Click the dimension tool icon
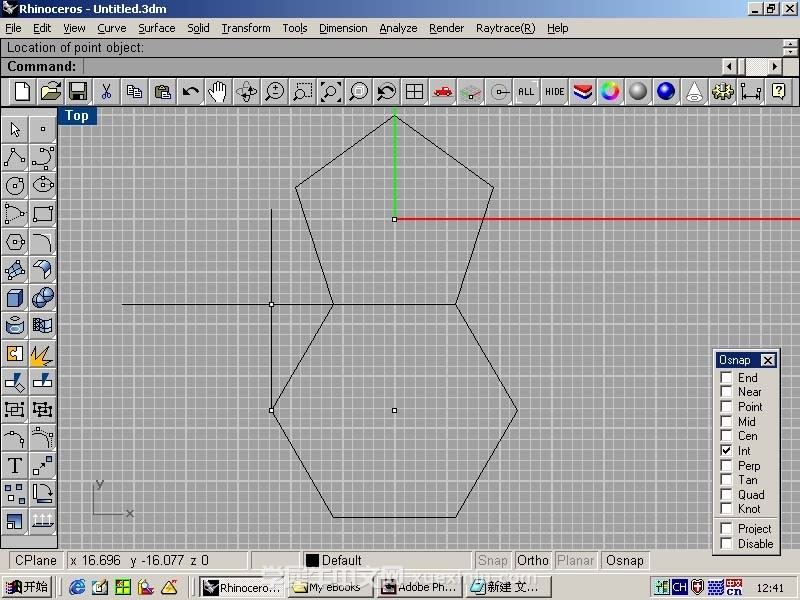This screenshot has height=600, width=800. click(x=750, y=92)
